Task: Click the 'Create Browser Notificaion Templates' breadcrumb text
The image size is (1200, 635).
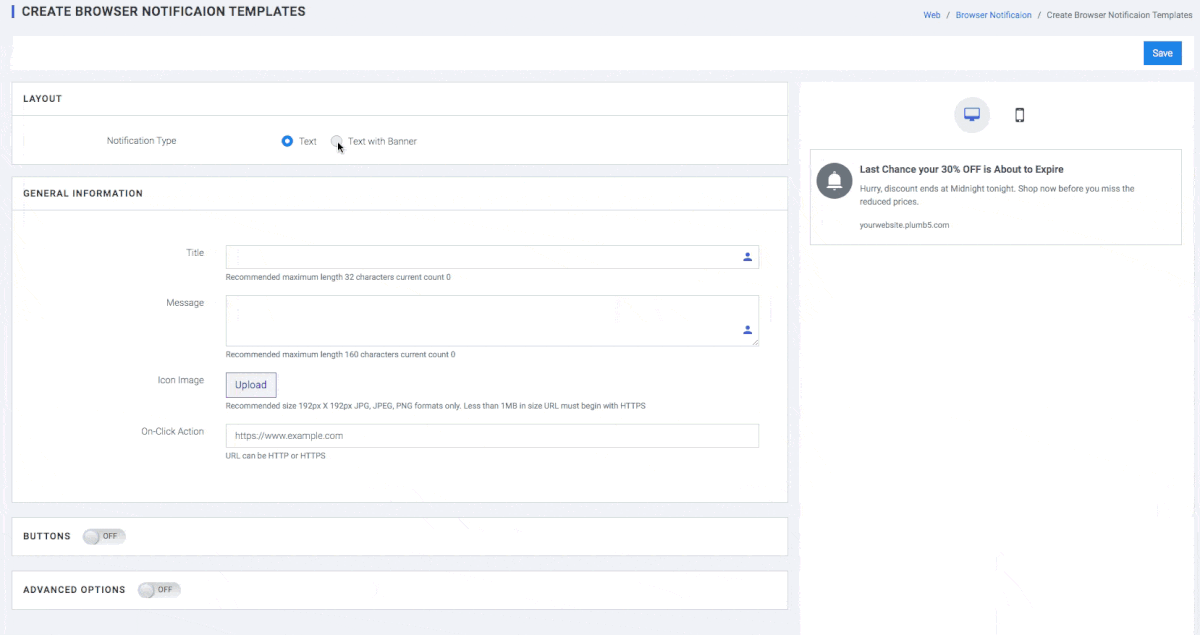Action: tap(1119, 15)
